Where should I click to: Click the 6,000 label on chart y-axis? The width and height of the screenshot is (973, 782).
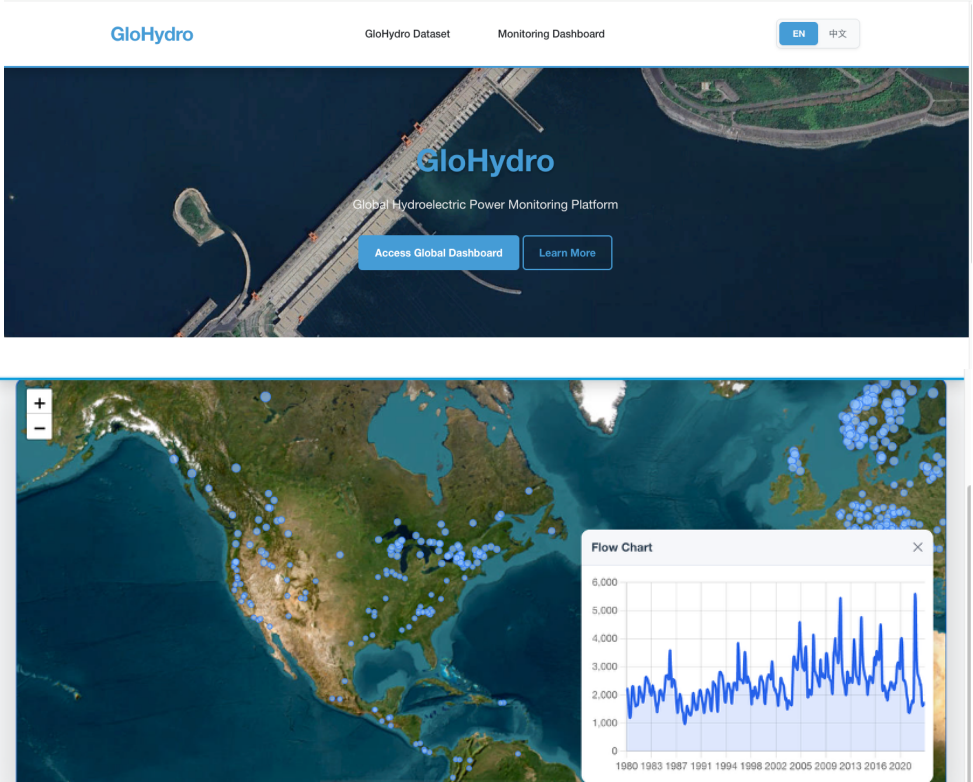[x=603, y=582]
